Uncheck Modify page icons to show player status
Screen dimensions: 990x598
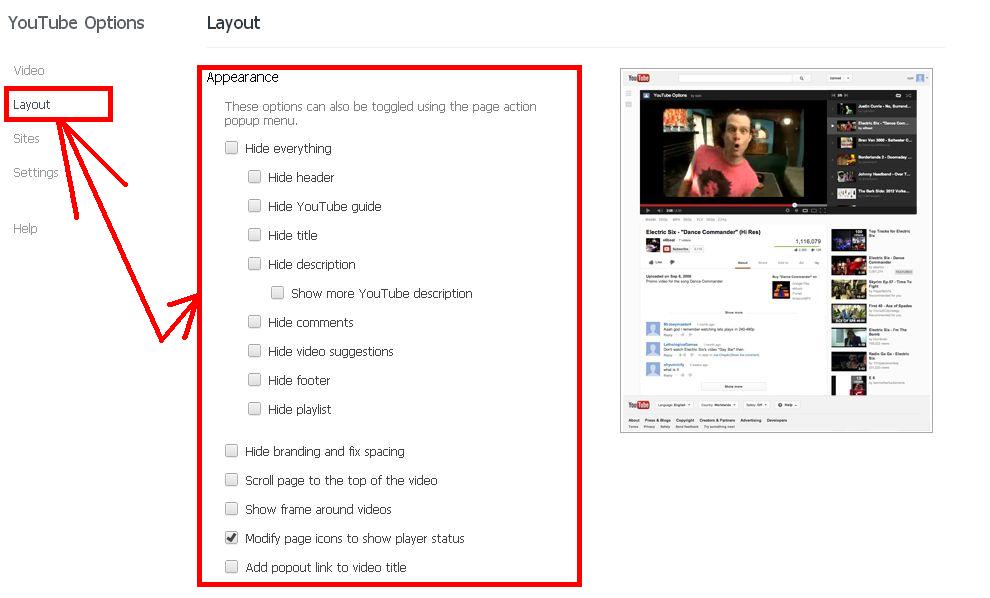(x=232, y=538)
